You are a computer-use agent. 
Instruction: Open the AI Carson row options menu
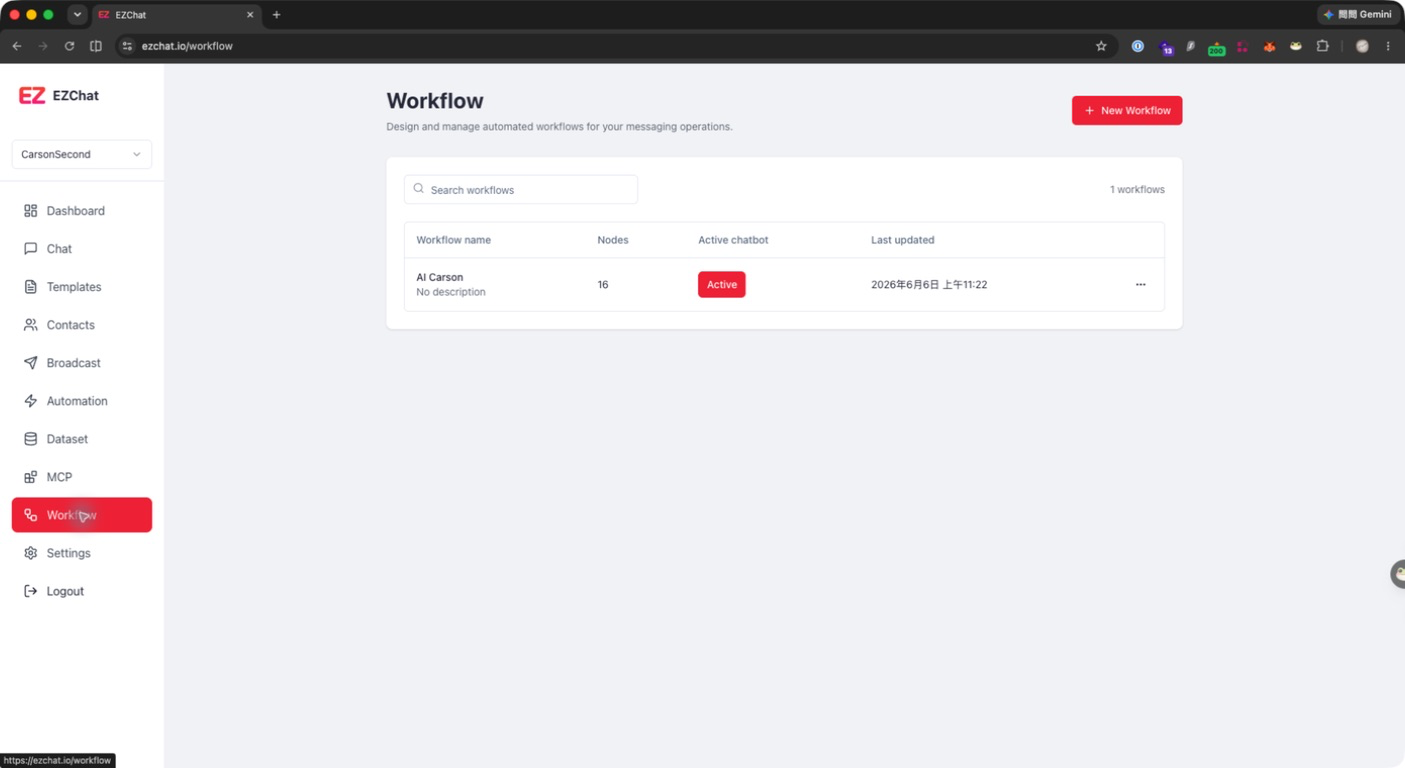pos(1140,285)
